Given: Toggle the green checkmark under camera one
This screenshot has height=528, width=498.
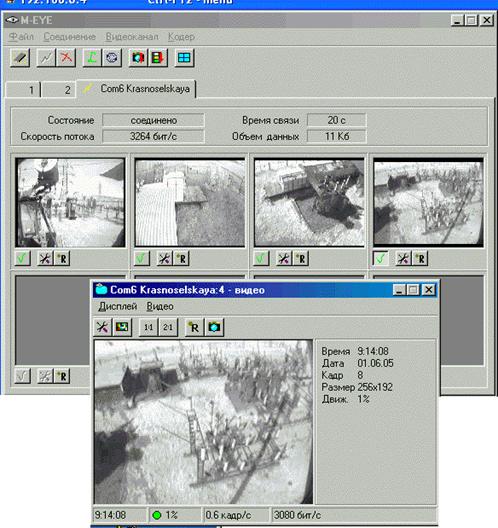Looking at the screenshot, I should click(23, 259).
